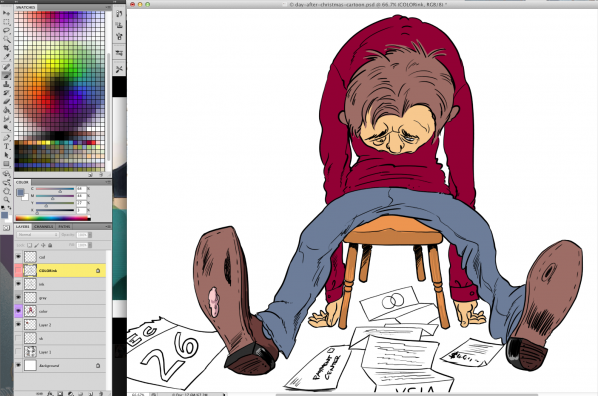Select the Crop tool
This screenshot has width=598, height=396.
[x=6, y=48]
